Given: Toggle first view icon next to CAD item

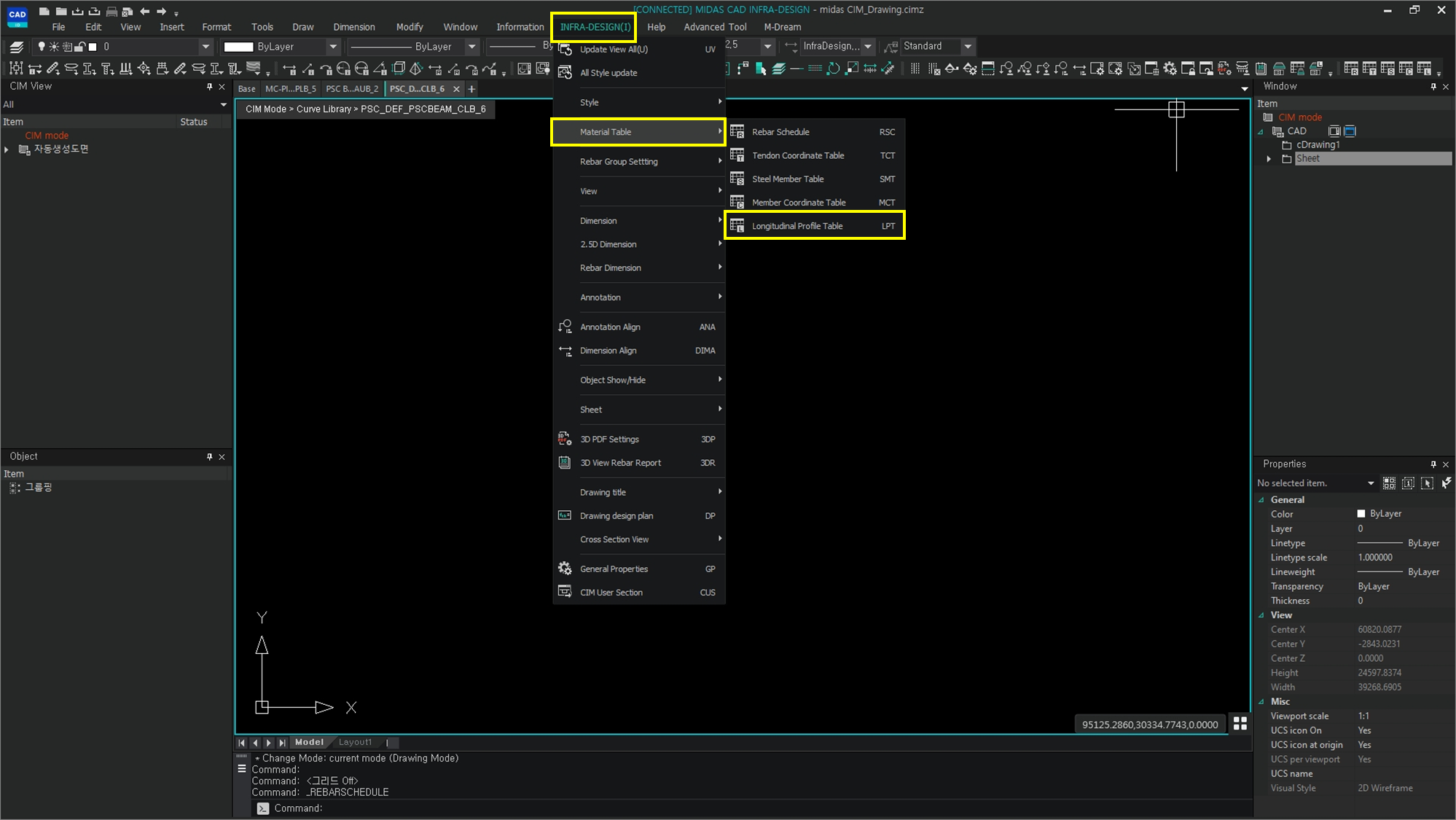Looking at the screenshot, I should (1334, 131).
